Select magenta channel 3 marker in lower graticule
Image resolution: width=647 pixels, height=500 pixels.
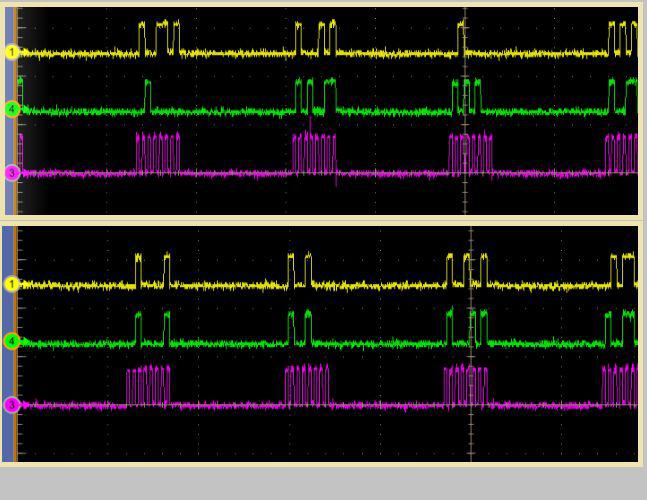pyautogui.click(x=12, y=405)
